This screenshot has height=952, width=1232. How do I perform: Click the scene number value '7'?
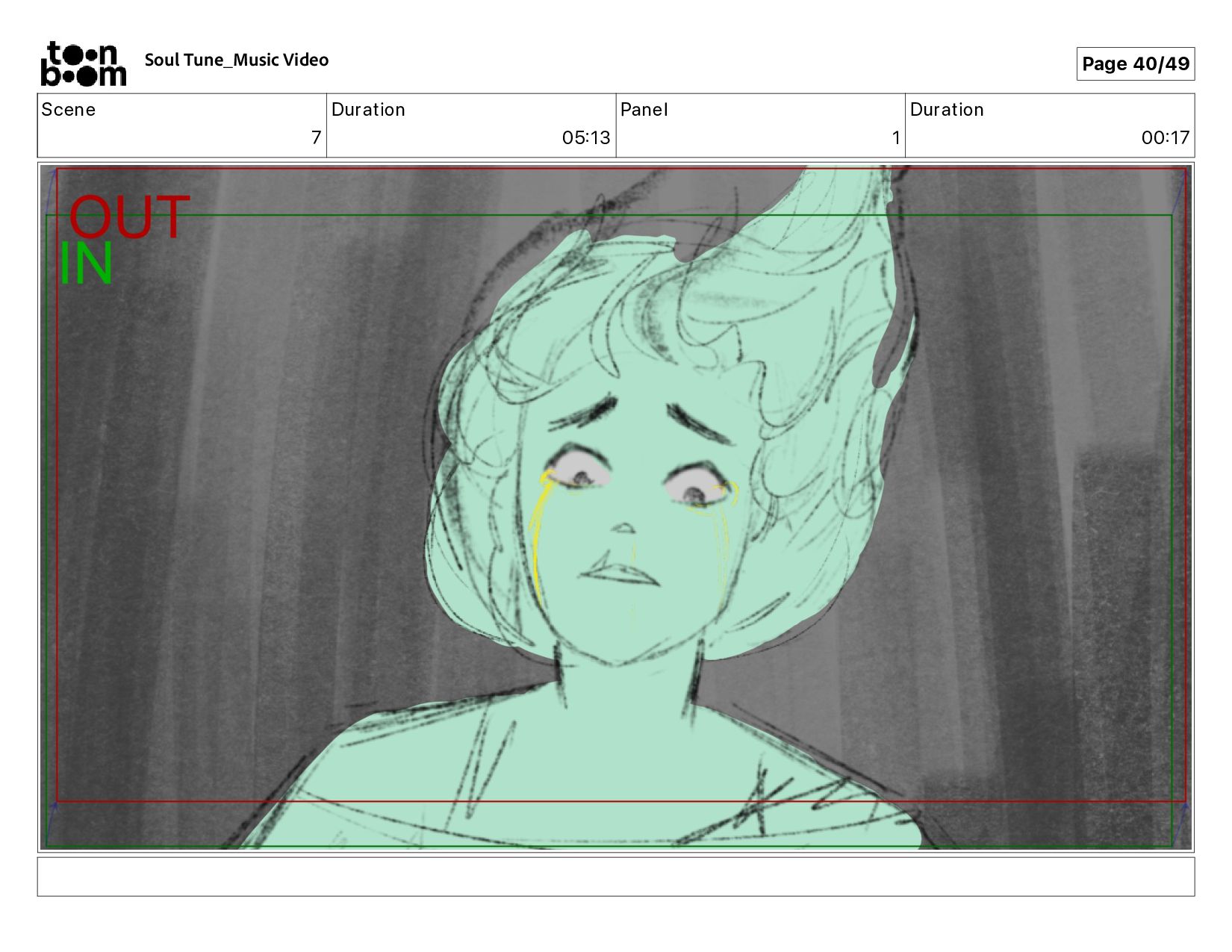[316, 137]
